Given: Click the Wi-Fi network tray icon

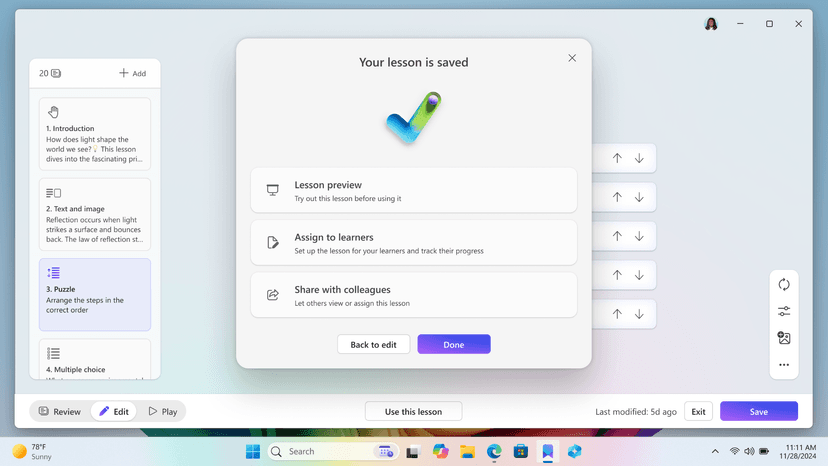Looking at the screenshot, I should (735, 452).
